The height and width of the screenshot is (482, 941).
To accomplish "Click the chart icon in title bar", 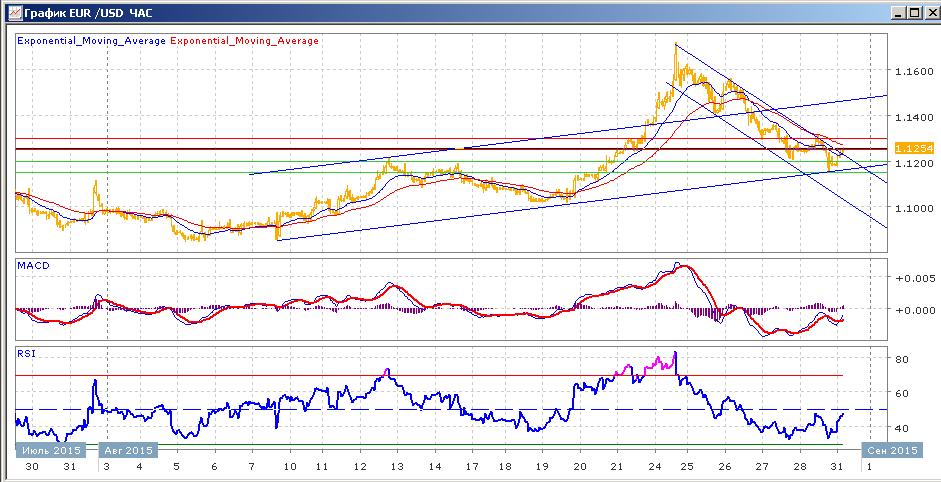I will coord(15,12).
